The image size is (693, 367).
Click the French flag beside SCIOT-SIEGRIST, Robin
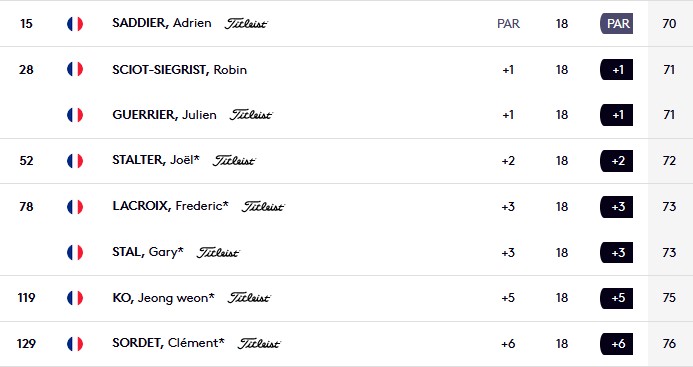75,69
